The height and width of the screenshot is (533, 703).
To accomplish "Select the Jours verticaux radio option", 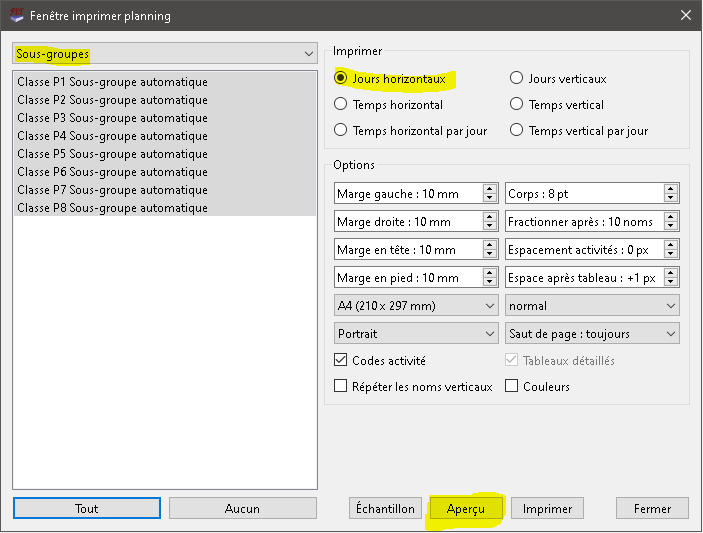I will 517,78.
